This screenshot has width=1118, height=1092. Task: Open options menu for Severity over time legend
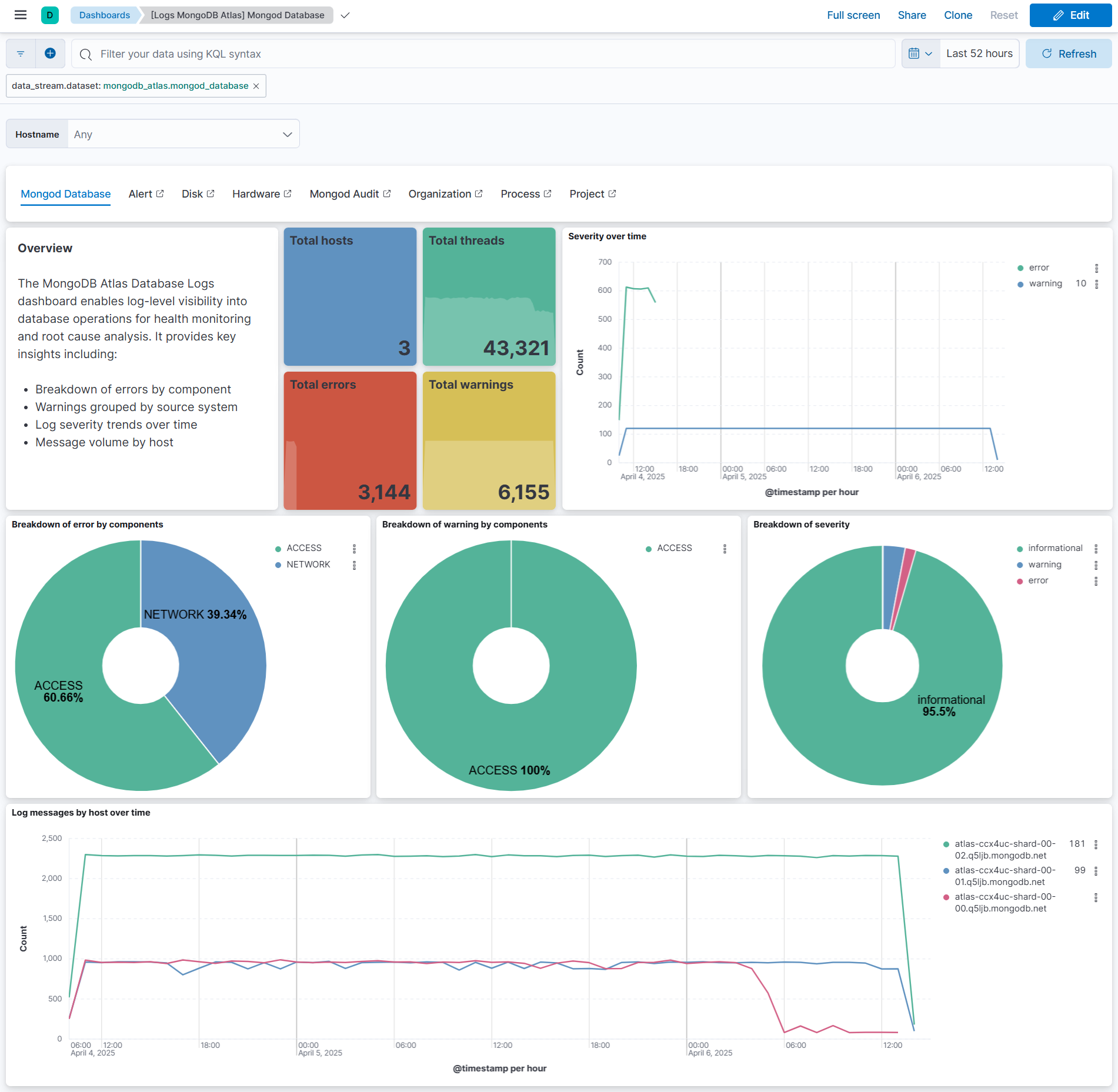tap(1096, 268)
